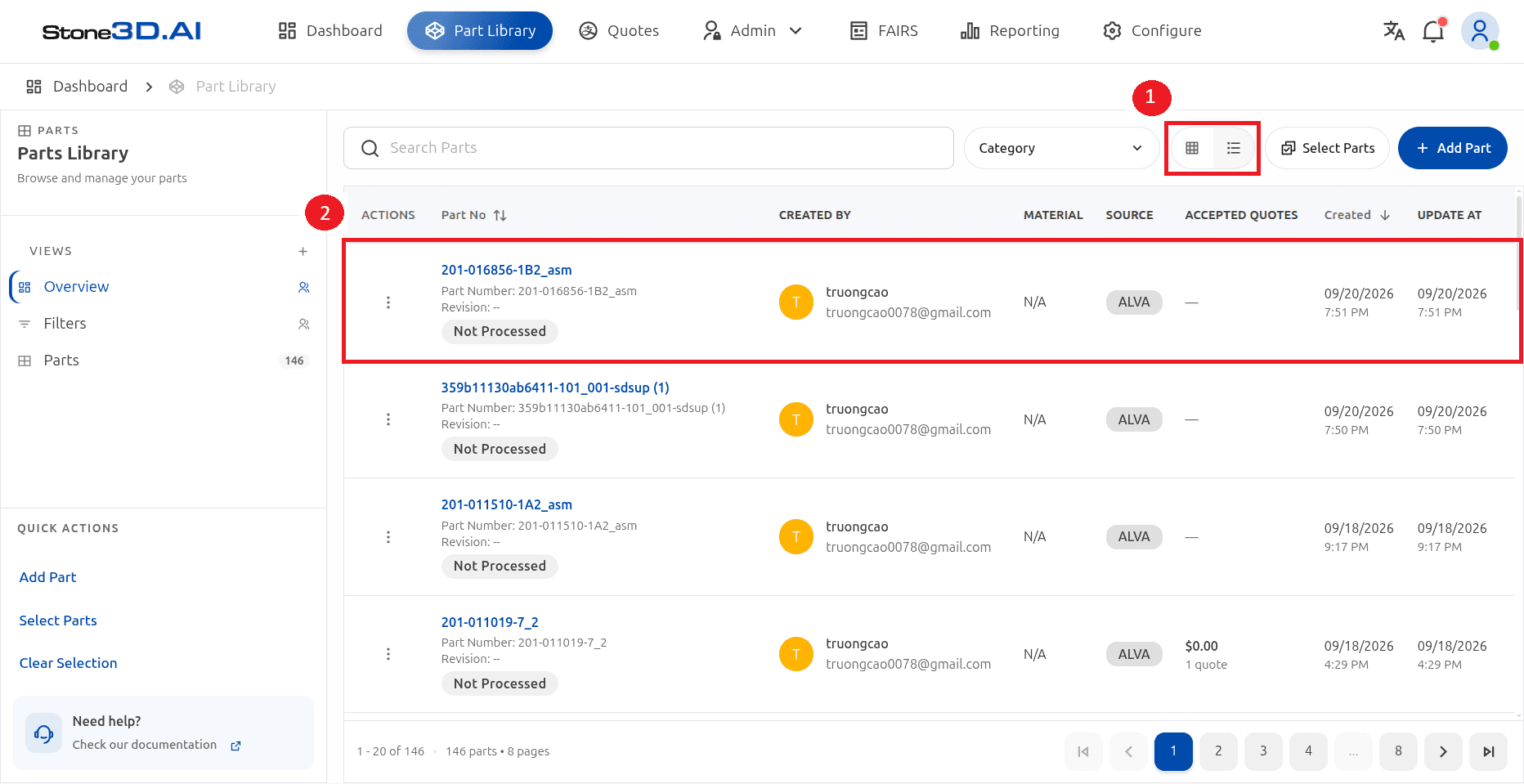Switch to grid view layout

pos(1192,148)
